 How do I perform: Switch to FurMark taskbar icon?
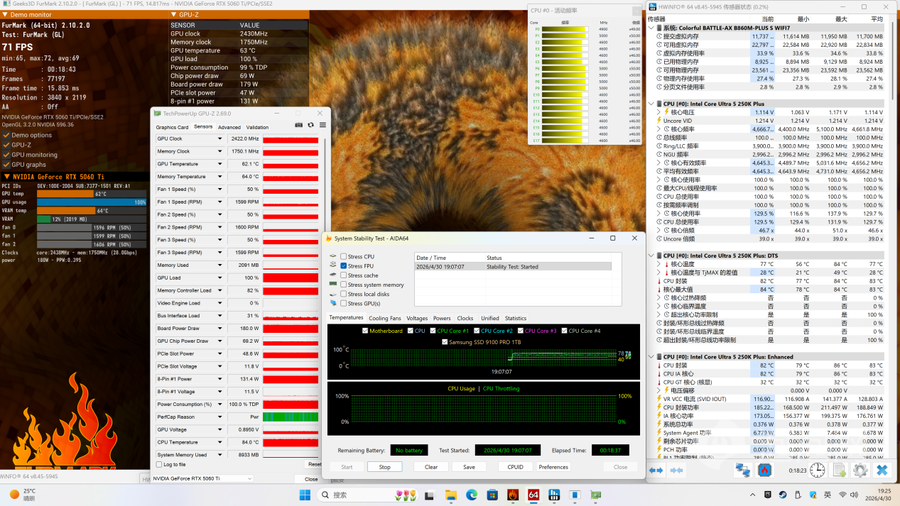coord(513,495)
